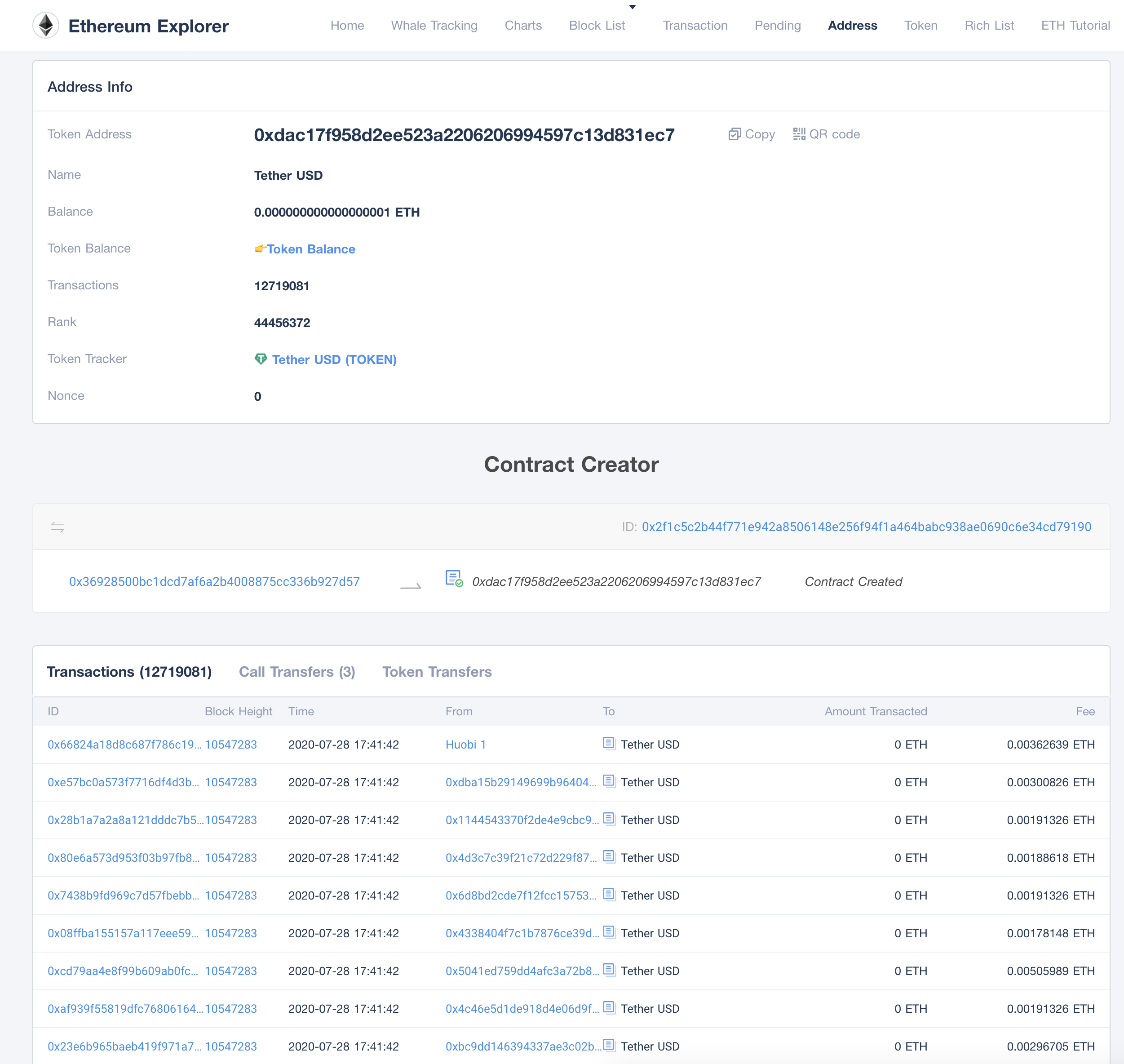1124x1064 pixels.
Task: Open transaction 0x7438b9fd969c7d57fbebb
Action: coord(124,895)
